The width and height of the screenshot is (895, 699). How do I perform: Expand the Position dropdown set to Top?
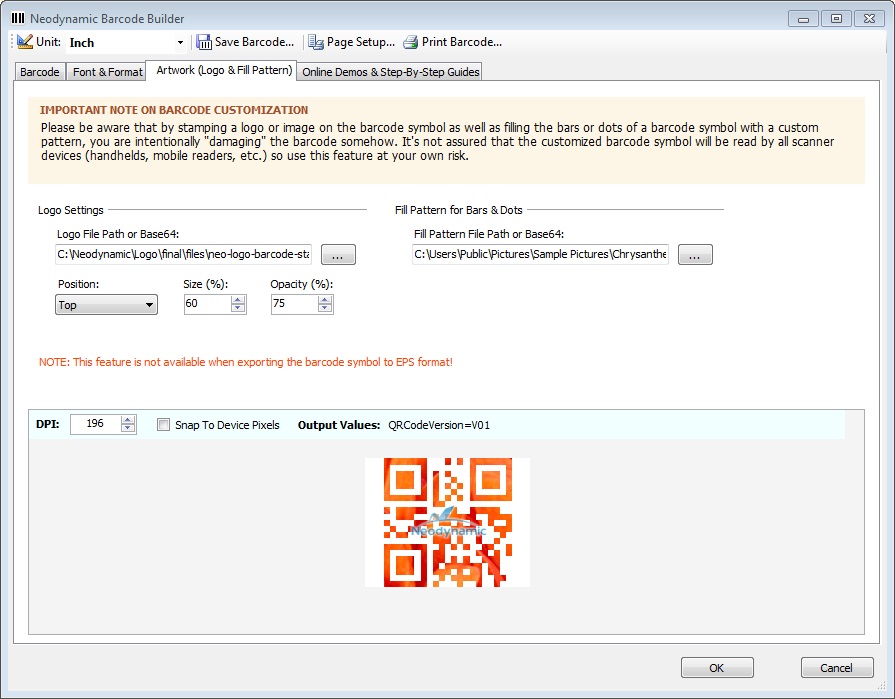[x=106, y=305]
